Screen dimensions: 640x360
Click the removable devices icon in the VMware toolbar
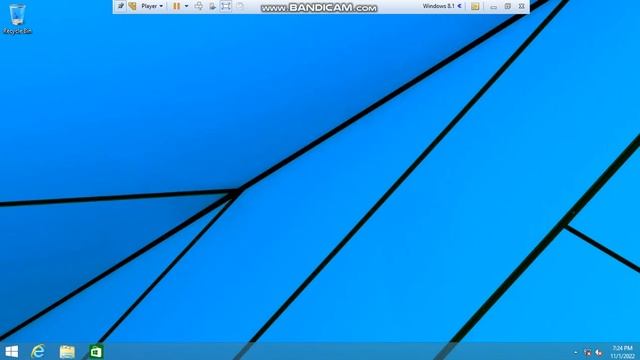[x=212, y=6]
